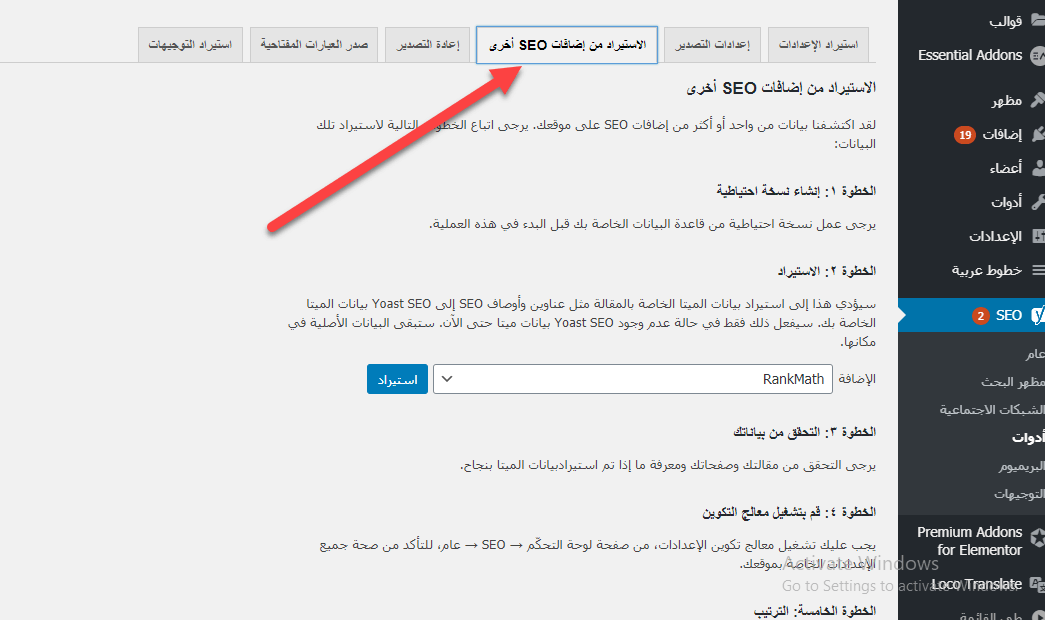
Task: Click heading الخطوة ٤: قم بتشغيل معالج التكوين
Action: [789, 512]
